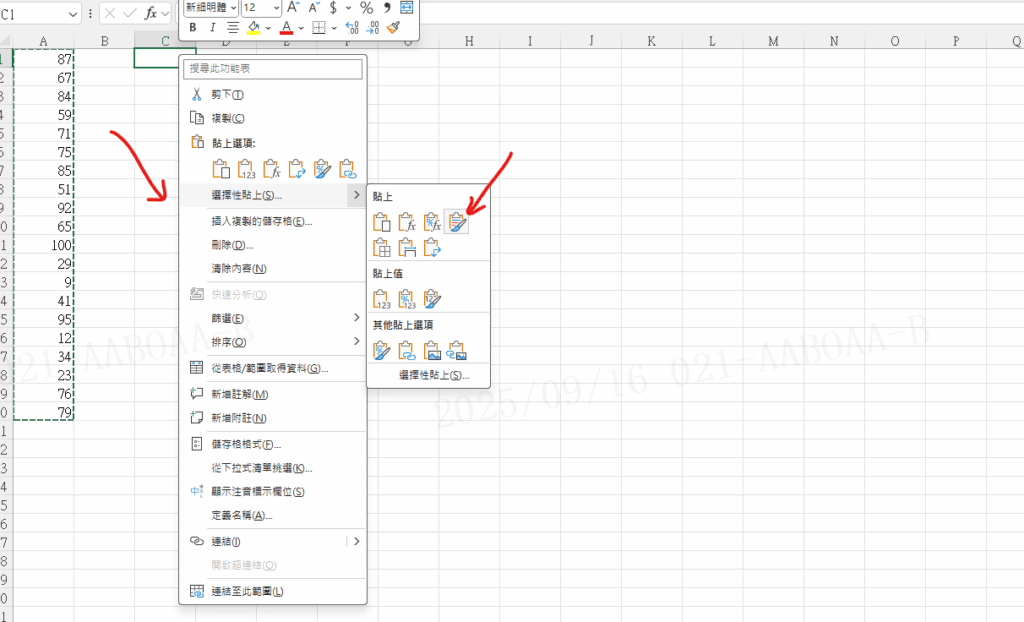
Task: Click Paste as Linked Picture icon
Action: pos(457,350)
